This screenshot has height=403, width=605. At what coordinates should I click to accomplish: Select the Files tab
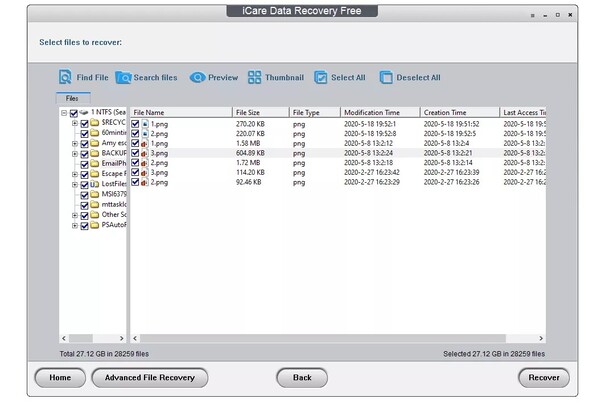(72, 98)
